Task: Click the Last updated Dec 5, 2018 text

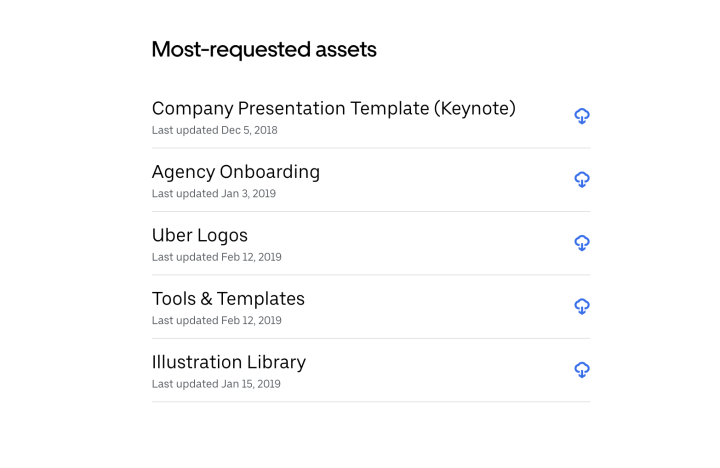Action: pyautogui.click(x=214, y=130)
